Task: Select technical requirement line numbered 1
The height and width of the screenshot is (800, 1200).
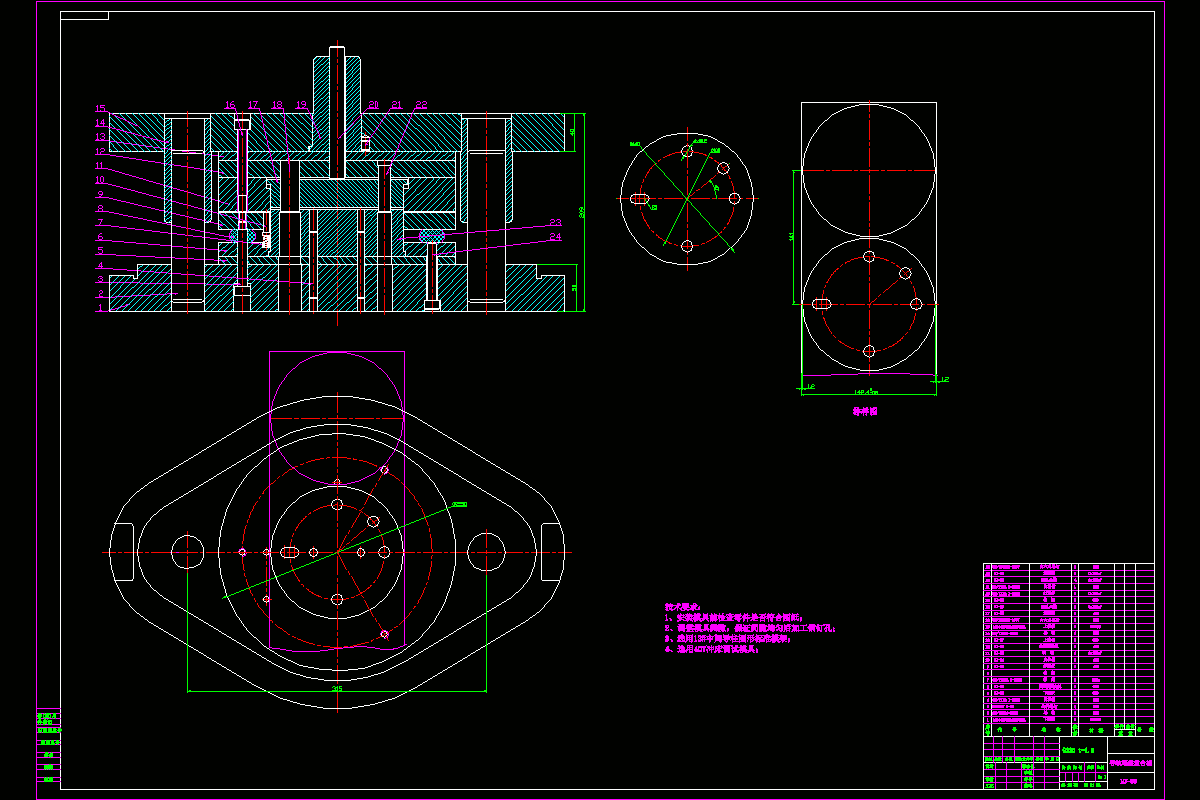Action: pyautogui.click(x=733, y=618)
